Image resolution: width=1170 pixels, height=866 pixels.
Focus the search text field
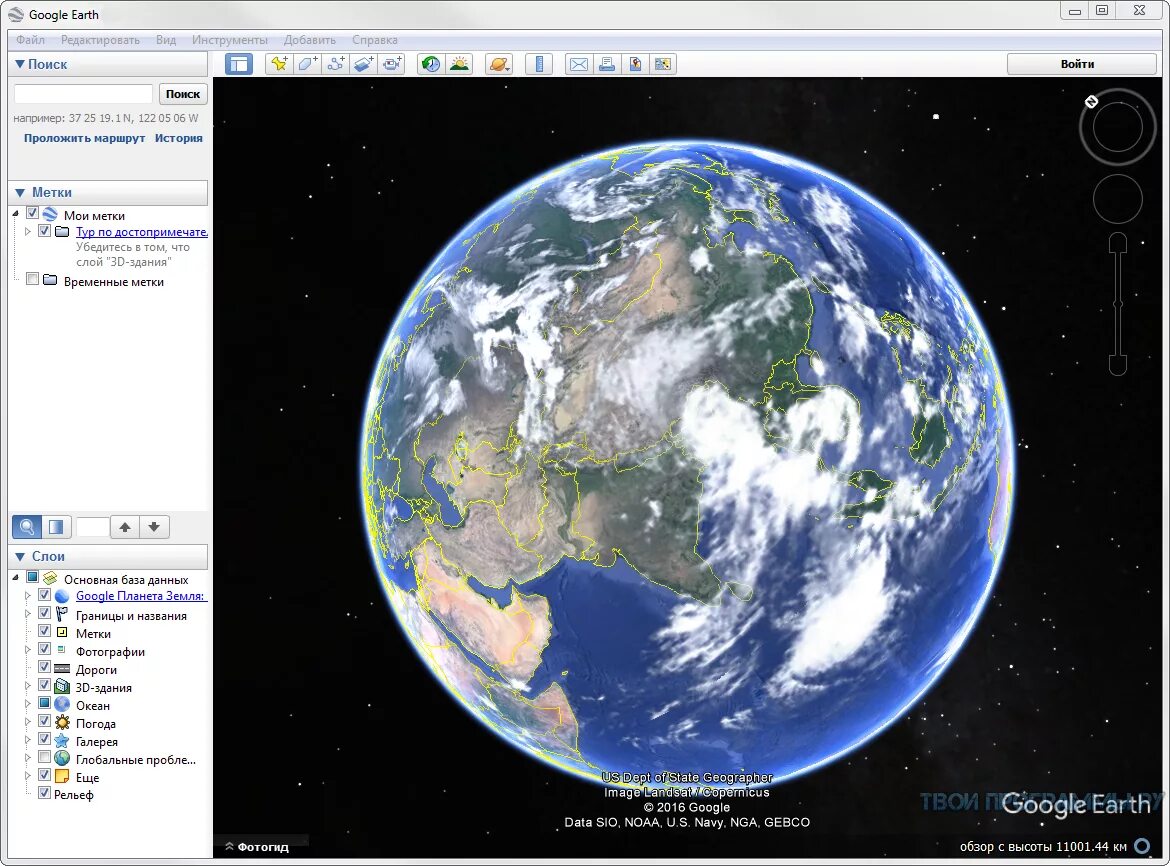[83, 94]
